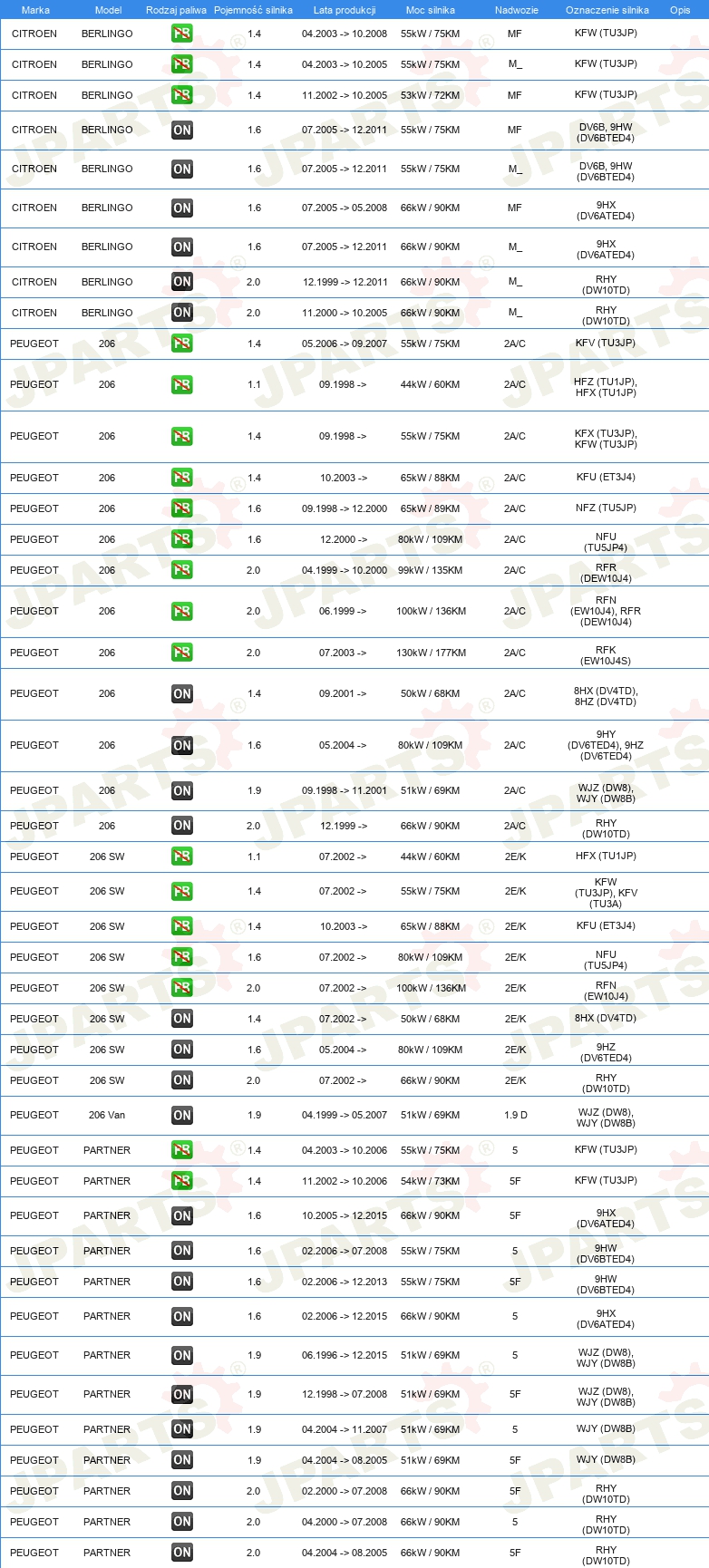Viewport: 709px width, 1568px height.
Task: Click the PB icon in the 53kW / 72KM row
Action: [x=182, y=95]
